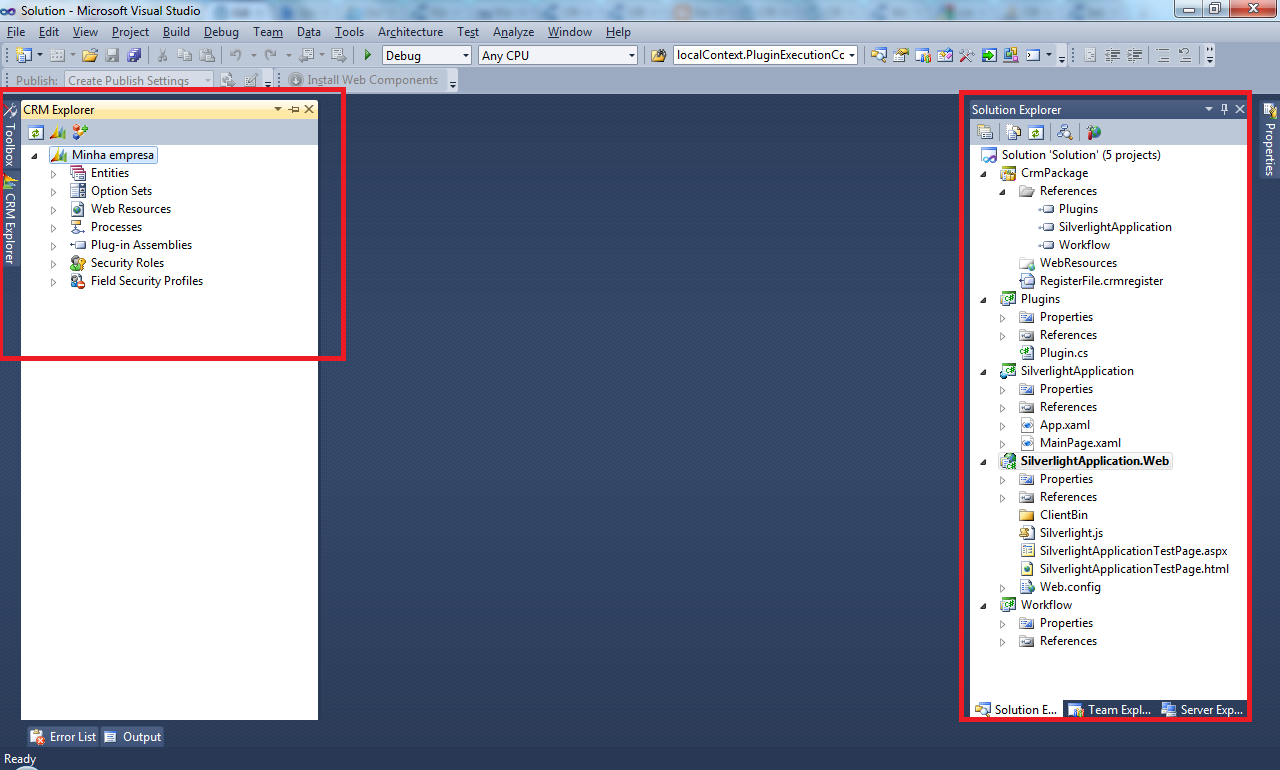Click the Open File folder icon
This screenshot has width=1280, height=770.
click(90, 56)
